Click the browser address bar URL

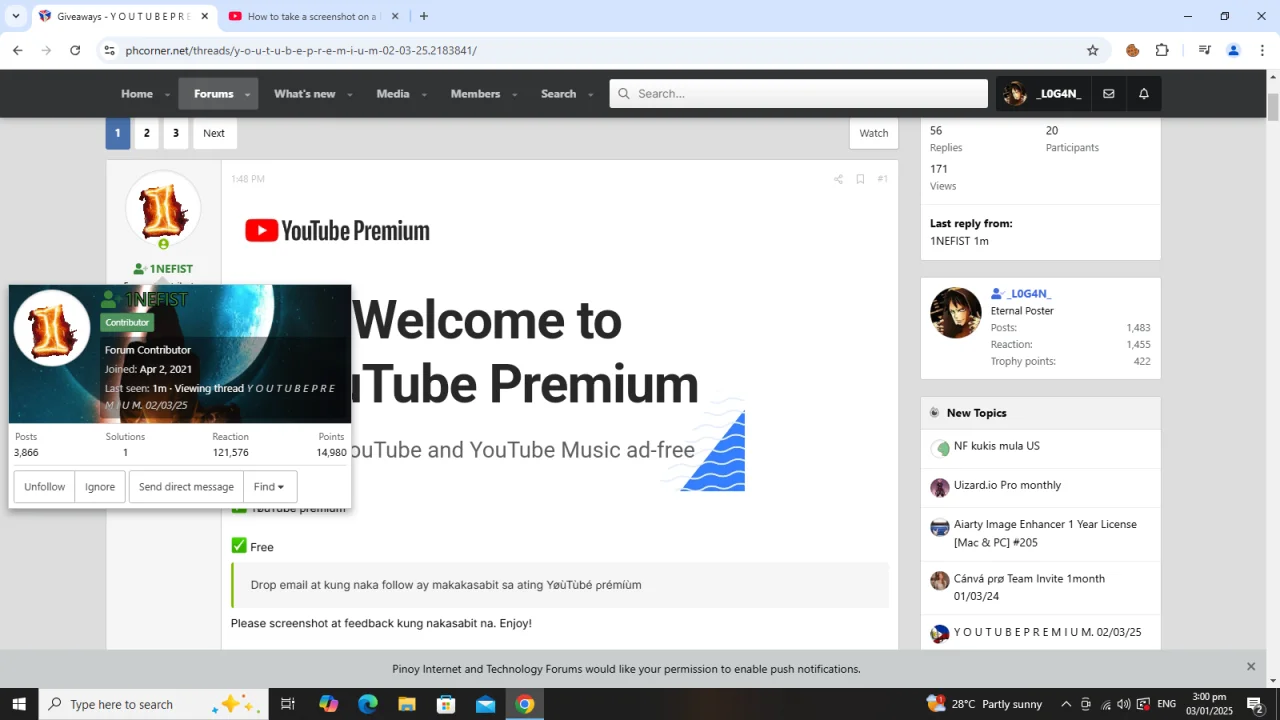coord(301,50)
